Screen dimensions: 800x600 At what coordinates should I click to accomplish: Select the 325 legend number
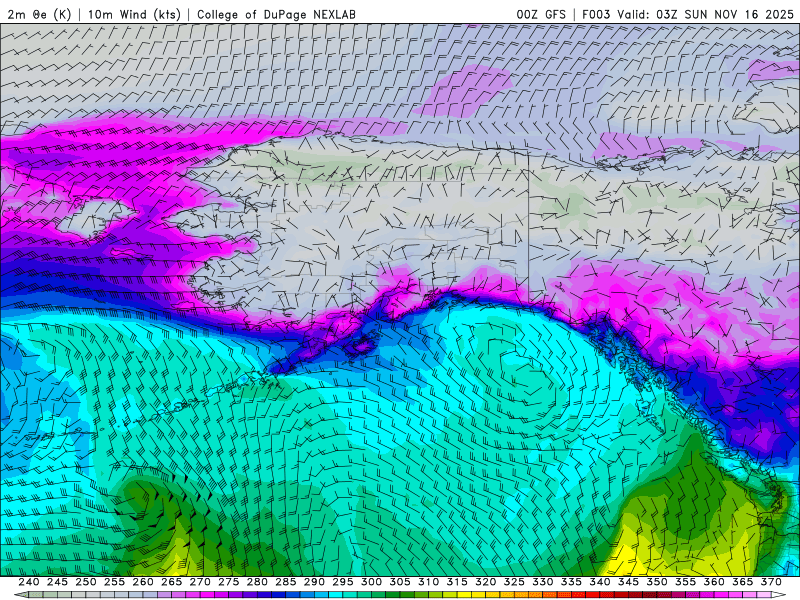(514, 582)
